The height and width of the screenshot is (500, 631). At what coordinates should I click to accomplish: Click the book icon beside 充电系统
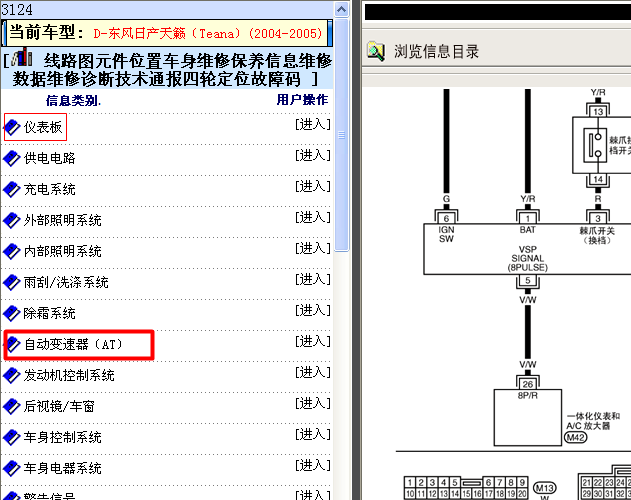click(x=12, y=189)
